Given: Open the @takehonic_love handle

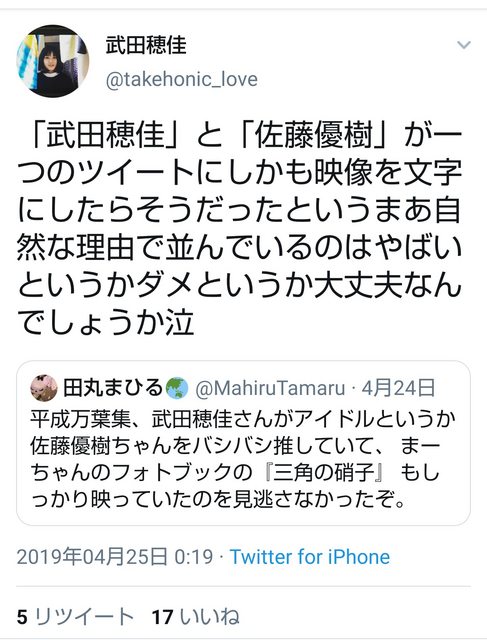Looking at the screenshot, I should (182, 80).
